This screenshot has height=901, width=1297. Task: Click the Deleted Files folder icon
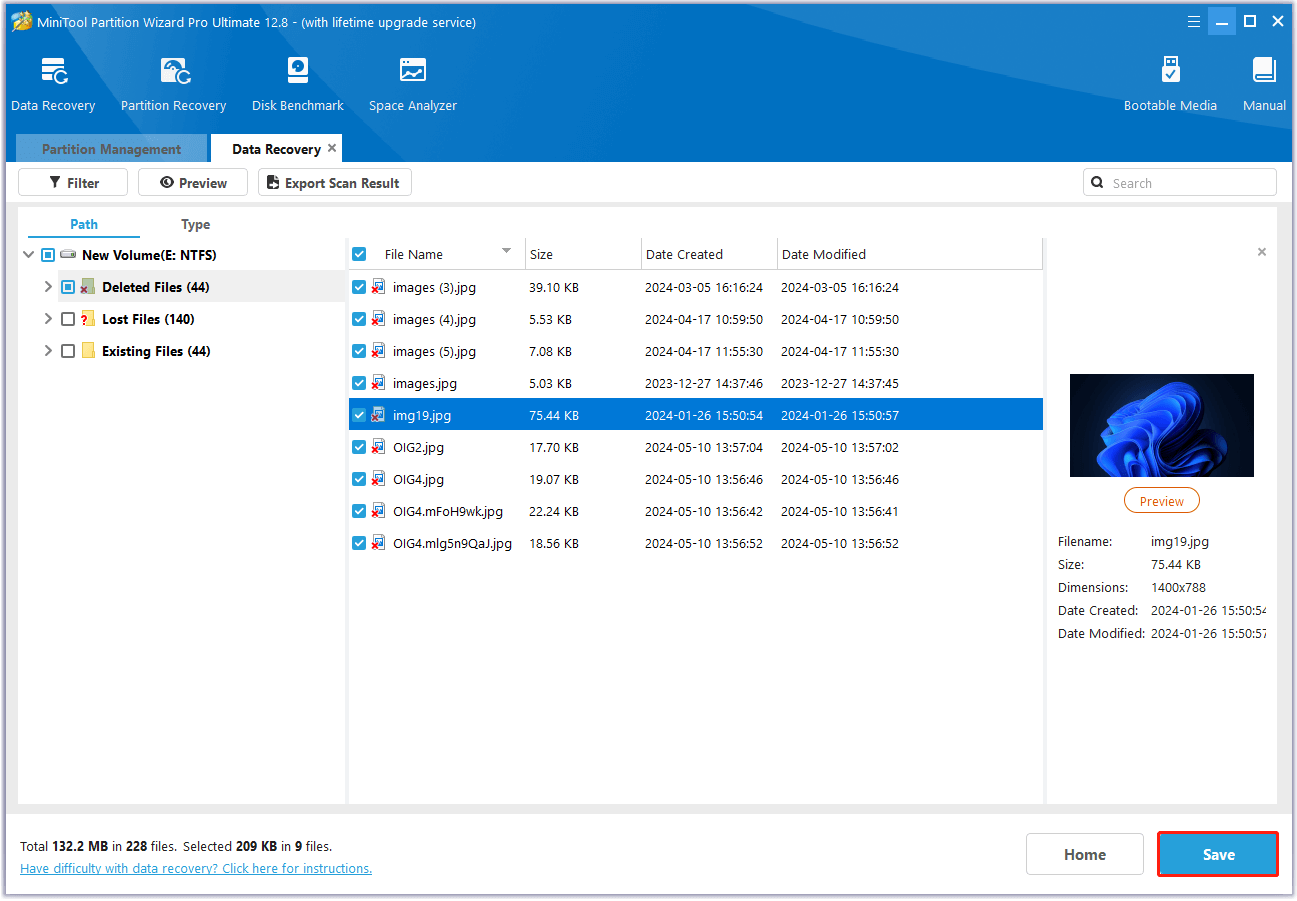88,287
